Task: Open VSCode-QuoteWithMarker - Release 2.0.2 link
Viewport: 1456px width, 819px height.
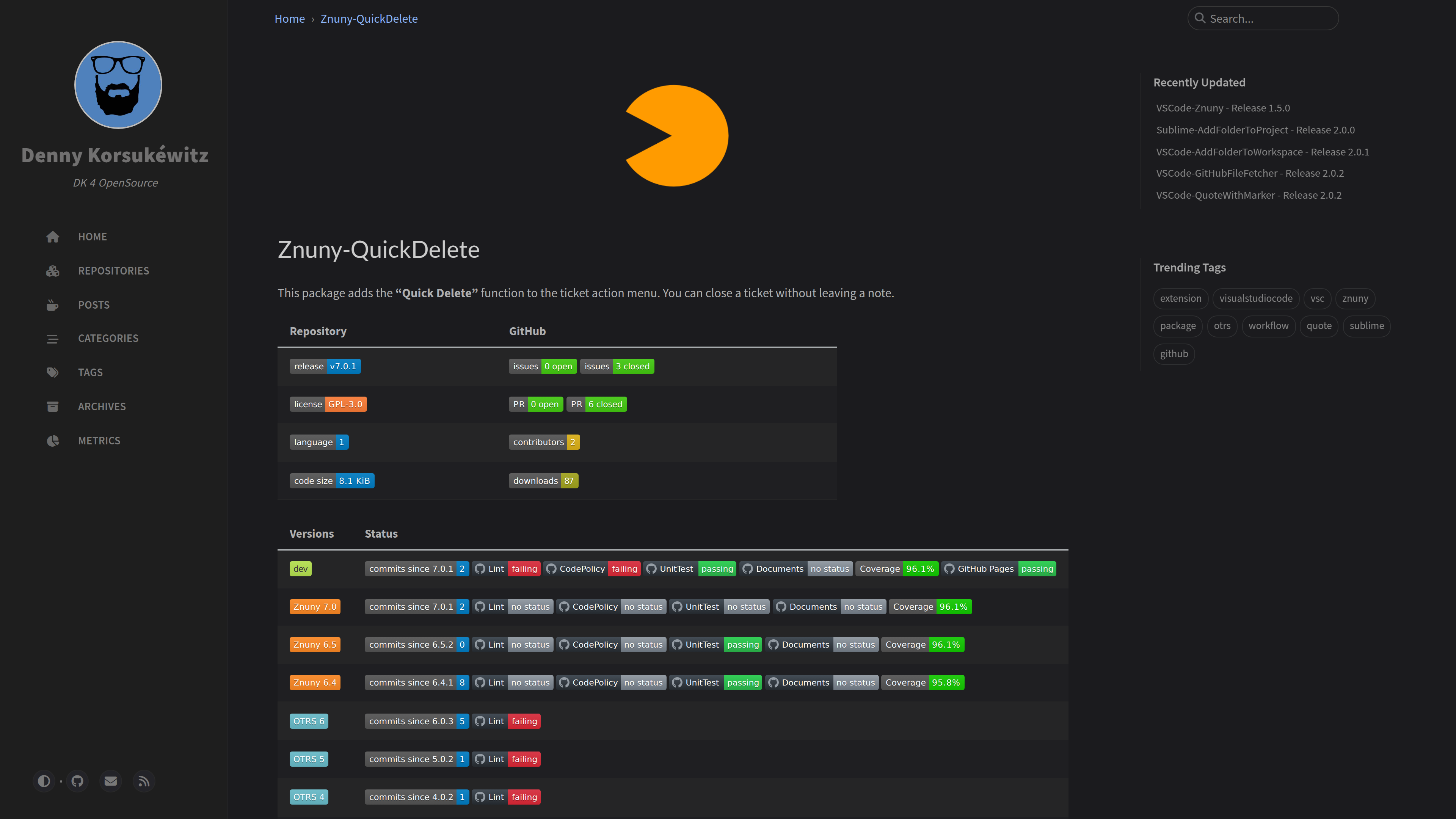Action: [x=1249, y=196]
